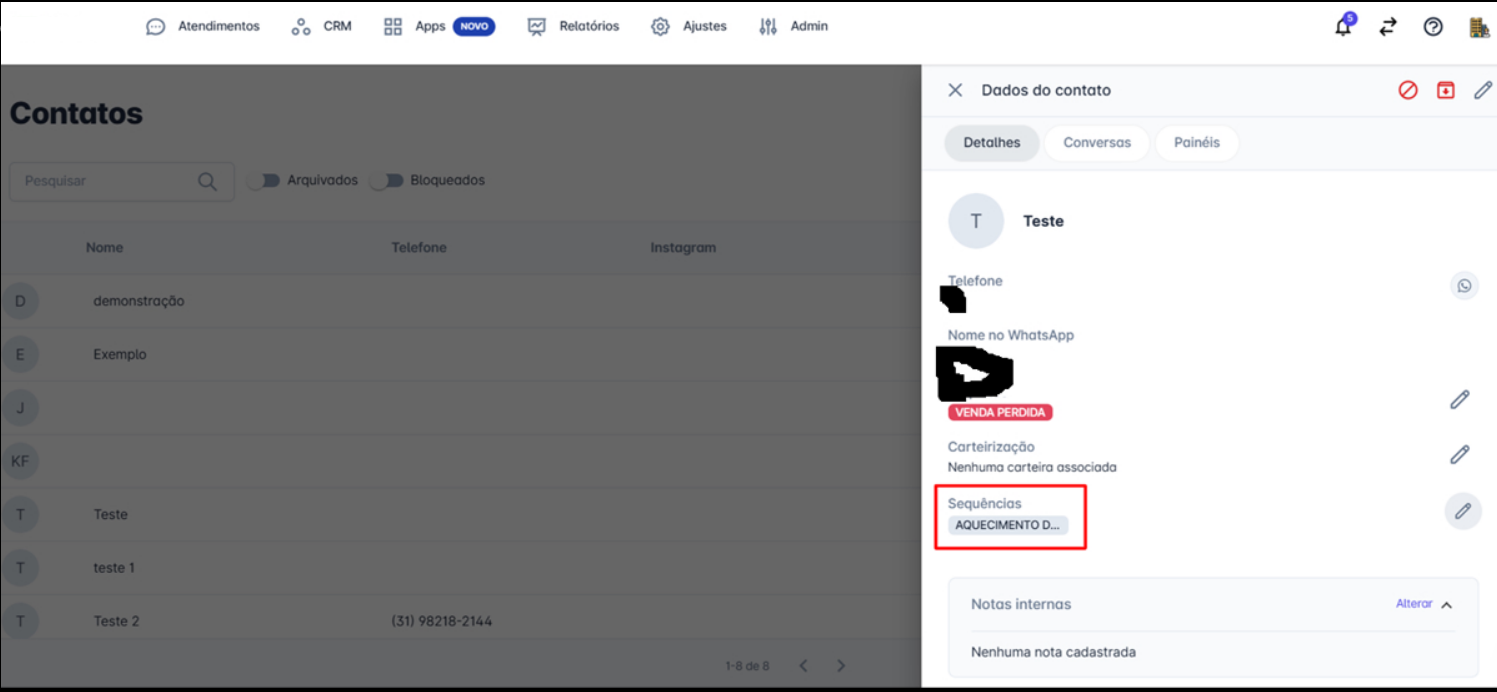This screenshot has height=692, width=1497.
Task: Open the teste 1 contact row
Action: 460,568
